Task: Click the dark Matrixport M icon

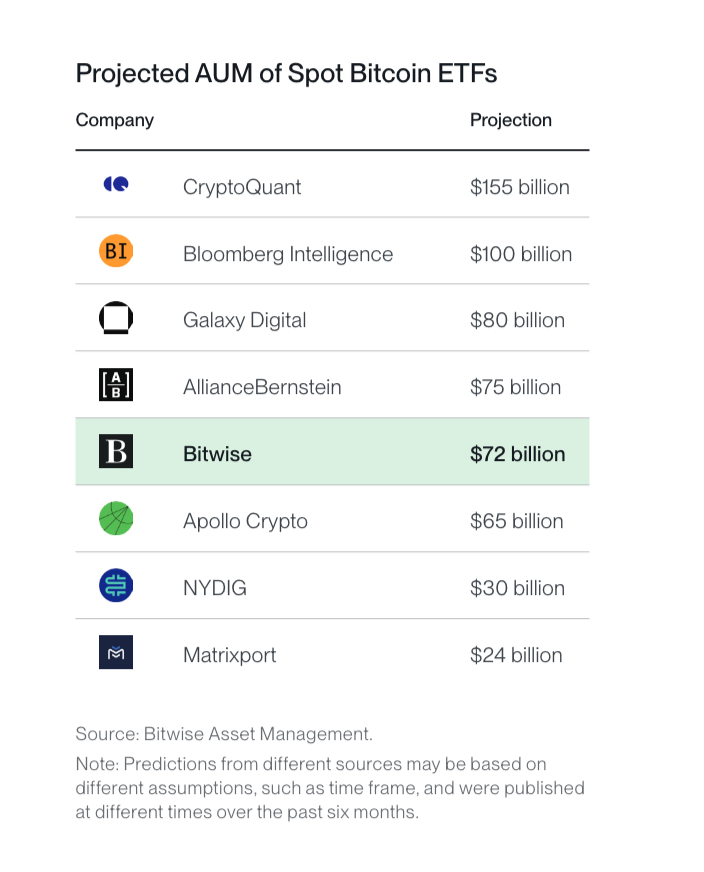Action: point(116,653)
